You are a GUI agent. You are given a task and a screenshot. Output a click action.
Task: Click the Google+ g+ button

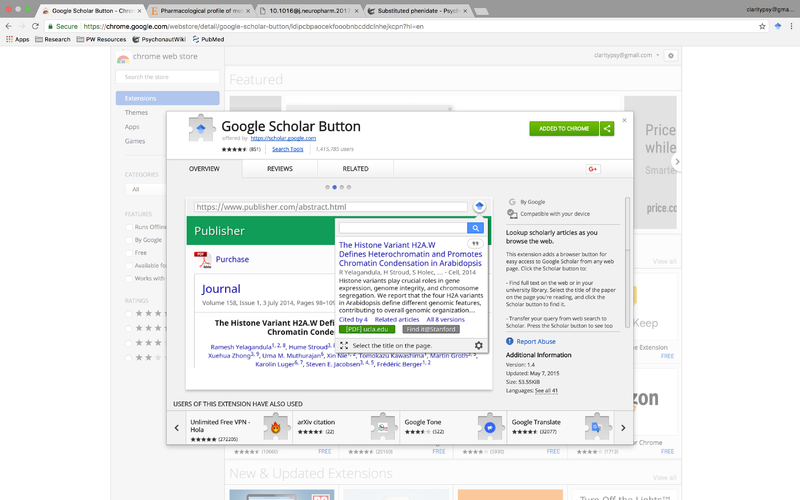click(592, 169)
